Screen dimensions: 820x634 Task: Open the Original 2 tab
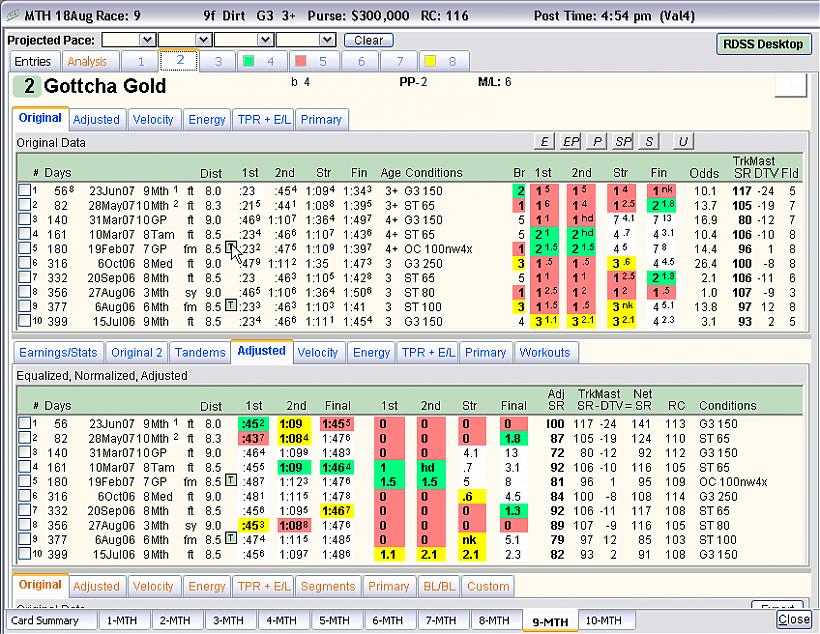136,353
